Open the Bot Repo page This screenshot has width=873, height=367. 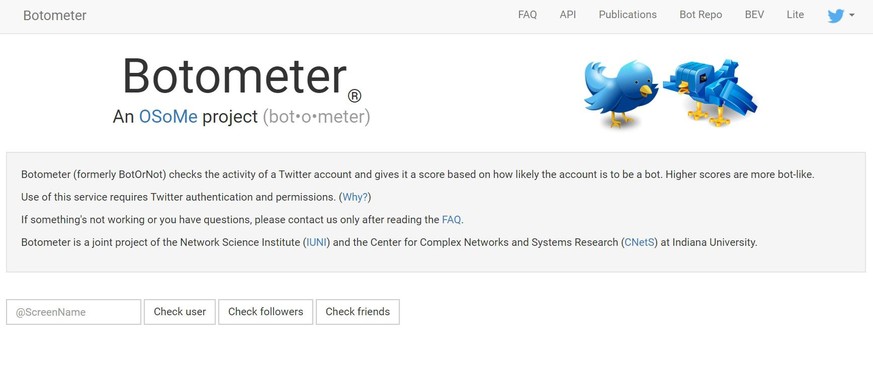700,15
